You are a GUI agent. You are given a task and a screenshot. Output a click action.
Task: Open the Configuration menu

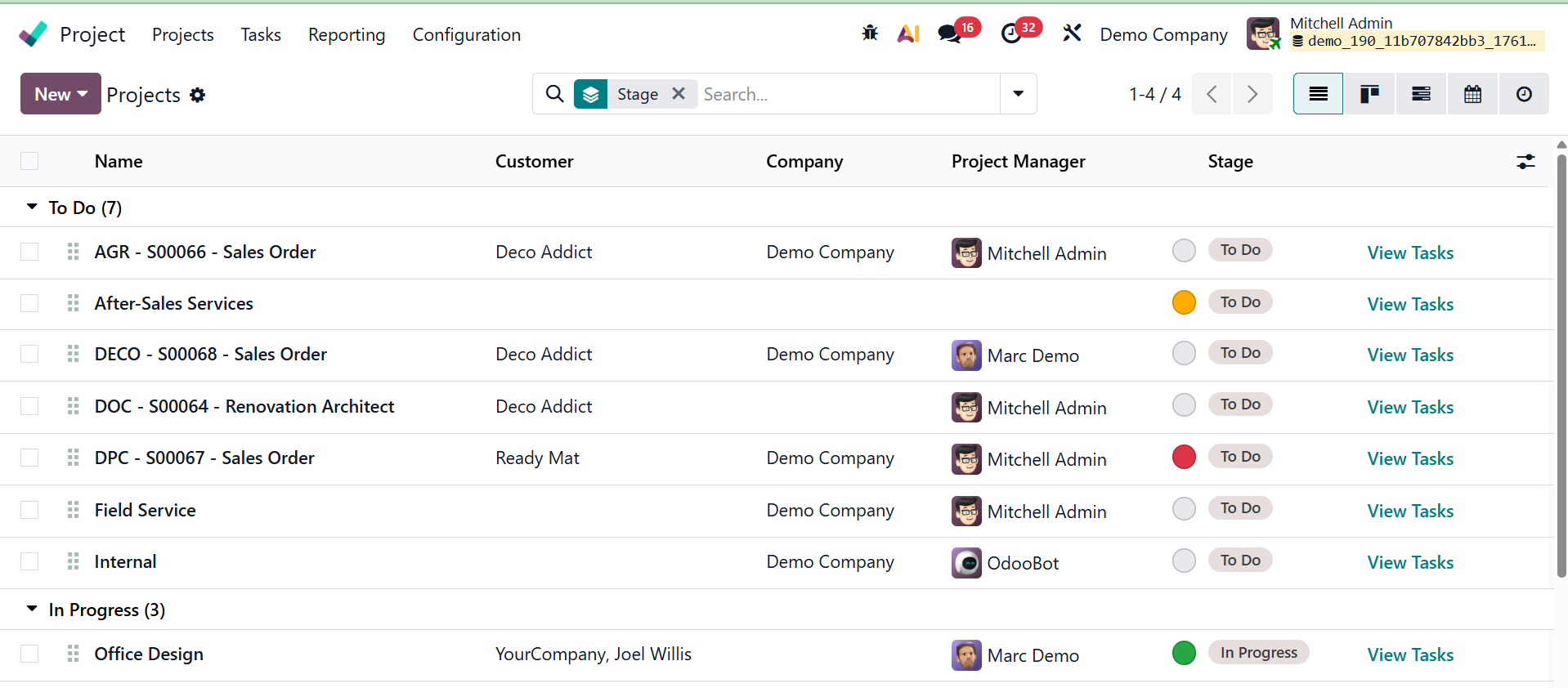pos(466,35)
